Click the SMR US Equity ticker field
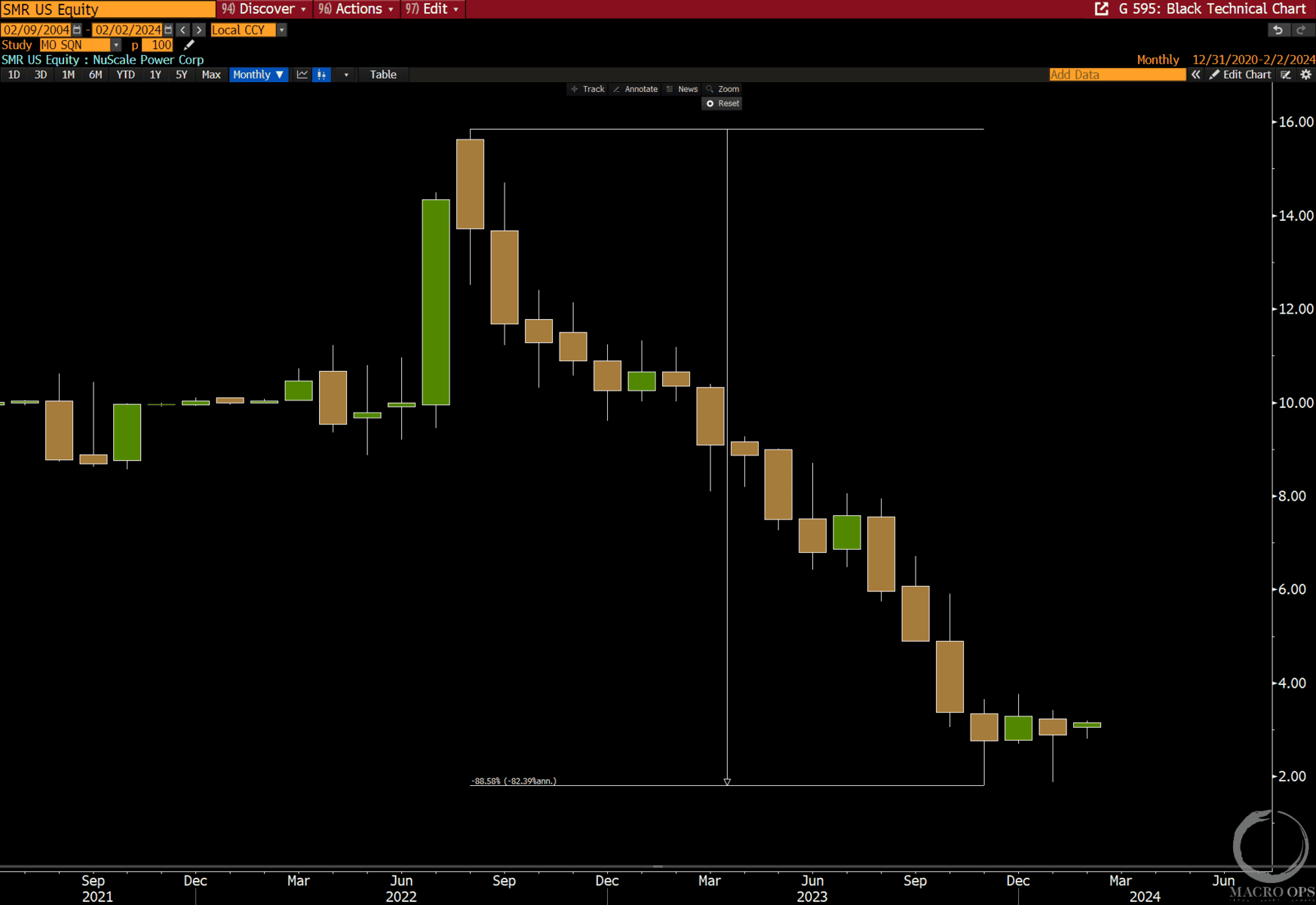Image resolution: width=1316 pixels, height=905 pixels. coord(108,9)
